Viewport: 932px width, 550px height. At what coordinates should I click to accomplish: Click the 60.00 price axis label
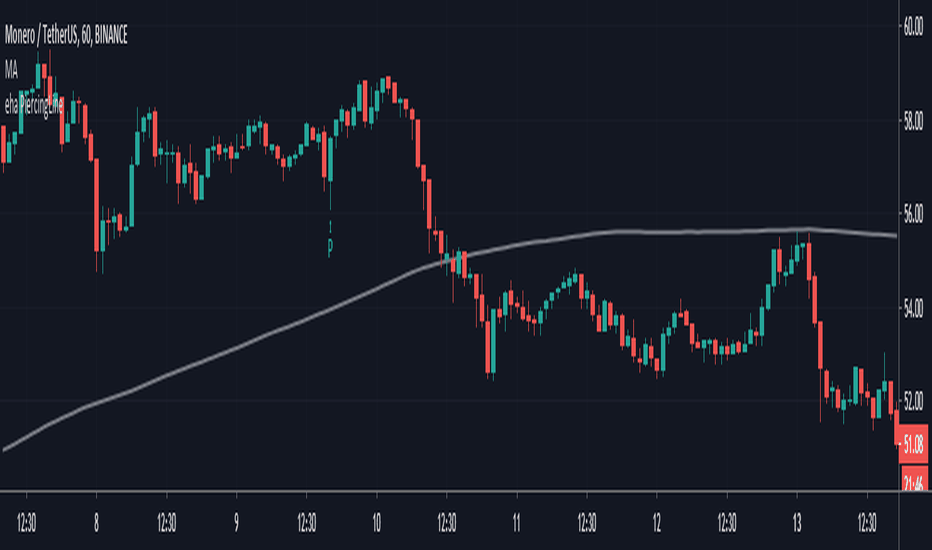coord(913,28)
